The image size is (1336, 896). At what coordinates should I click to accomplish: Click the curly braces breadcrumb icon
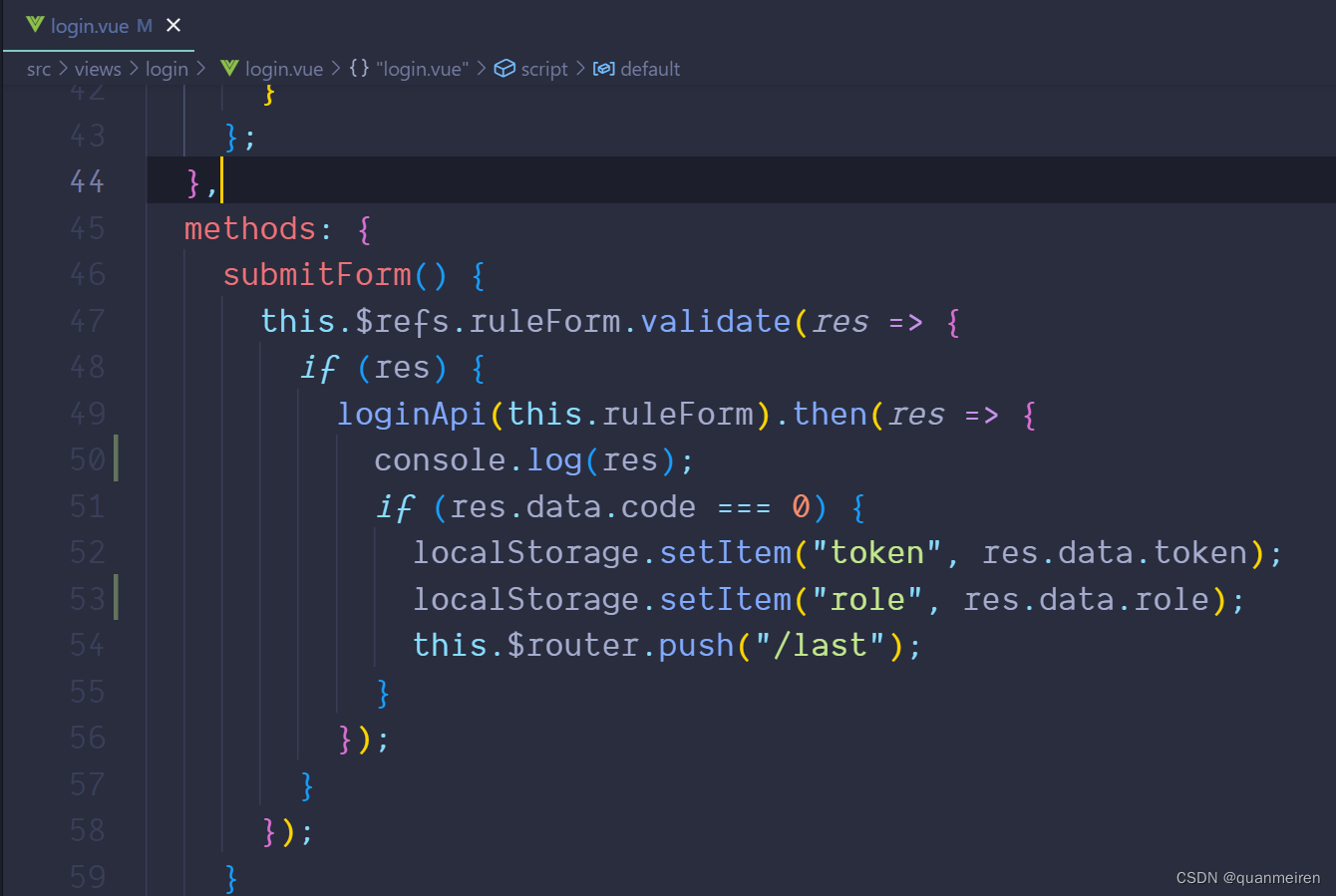359,68
